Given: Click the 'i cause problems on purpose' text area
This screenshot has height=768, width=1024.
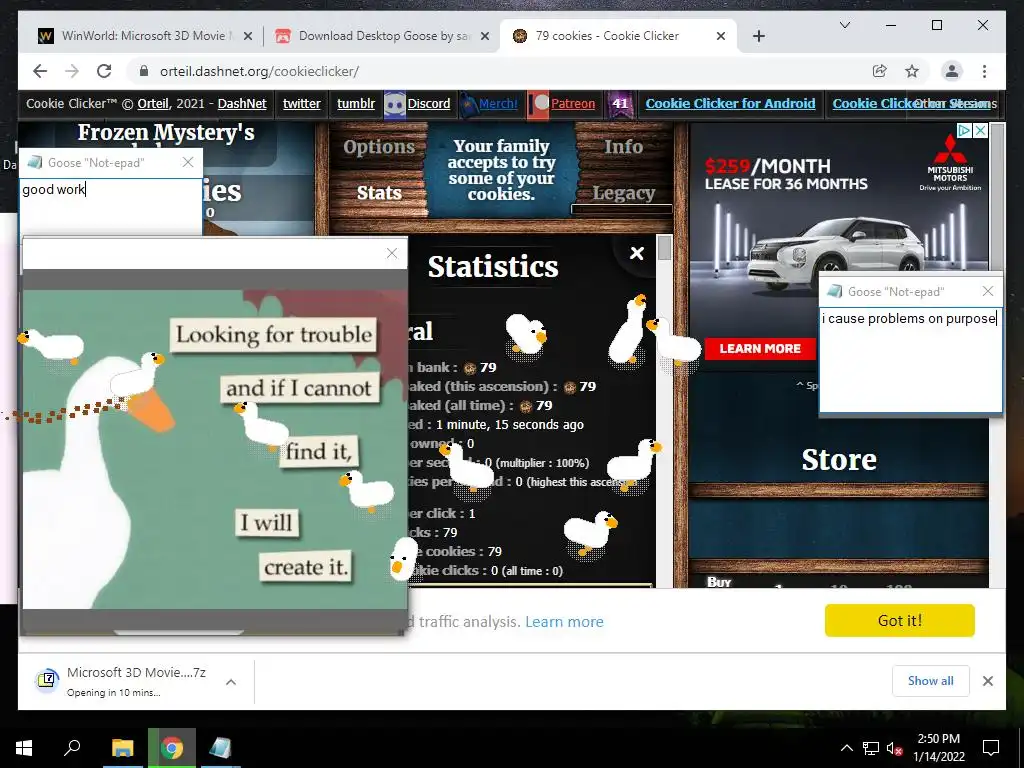Looking at the screenshot, I should coord(910,359).
